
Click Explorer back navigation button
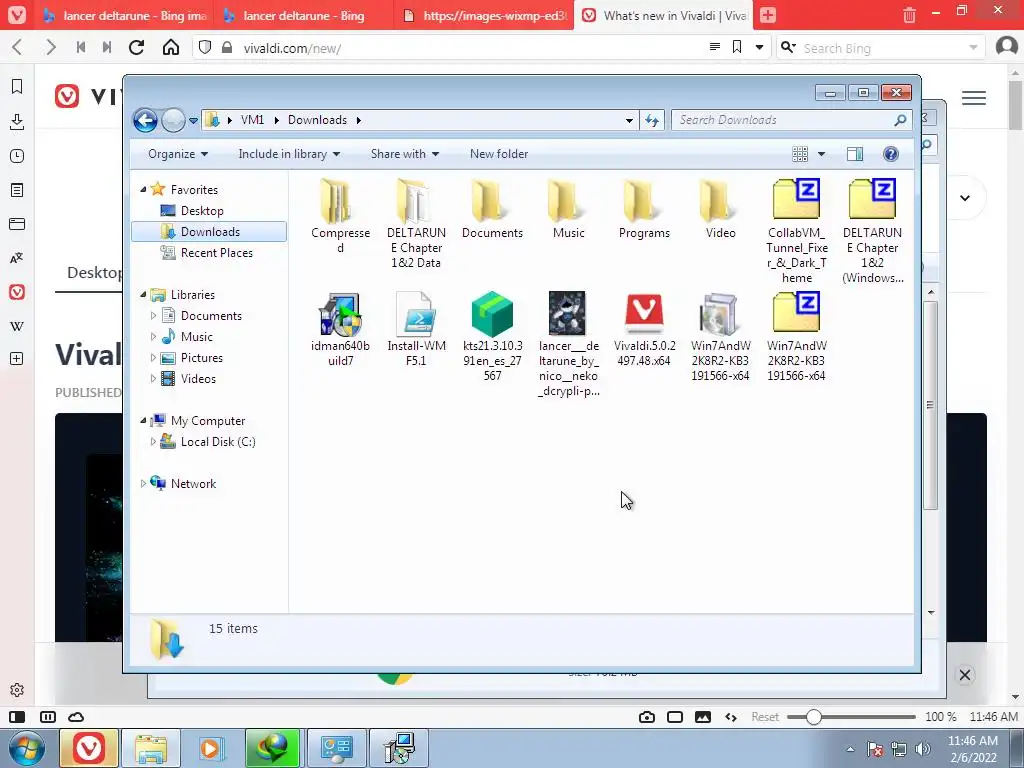145,120
